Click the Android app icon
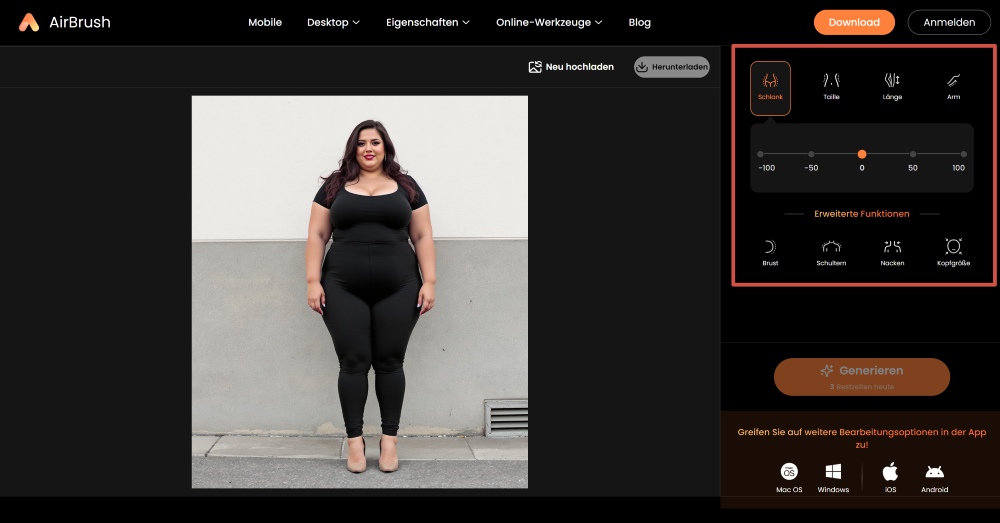This screenshot has height=523, width=1000. point(934,476)
